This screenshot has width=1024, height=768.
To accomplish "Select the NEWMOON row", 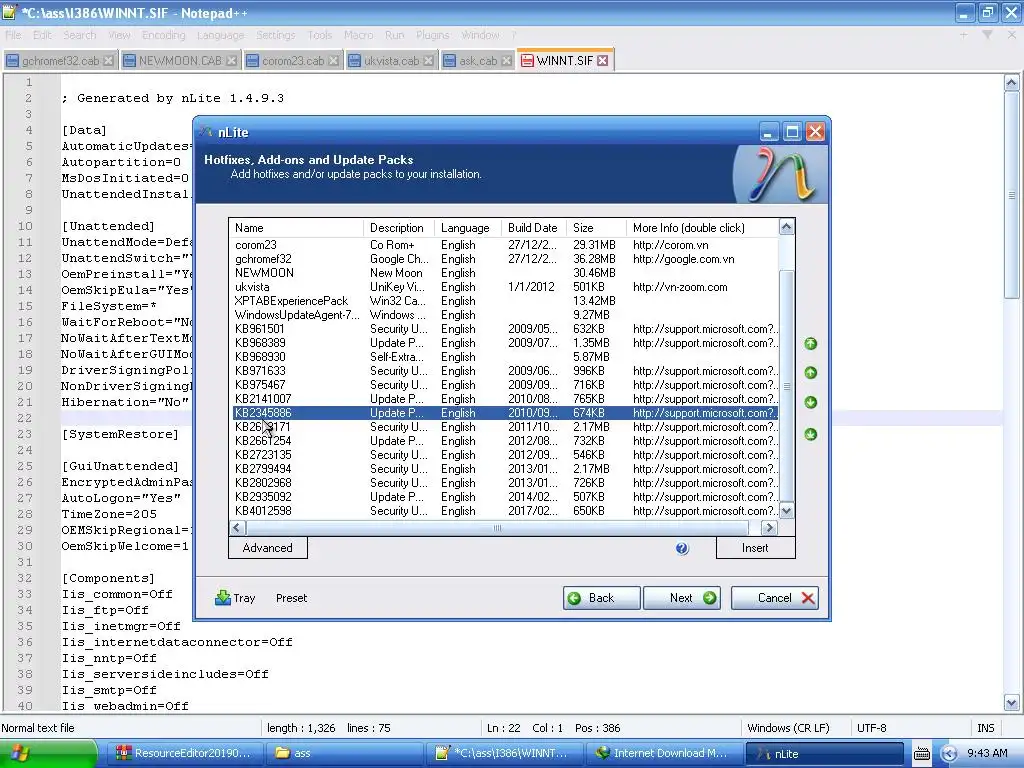I will pyautogui.click(x=505, y=273).
